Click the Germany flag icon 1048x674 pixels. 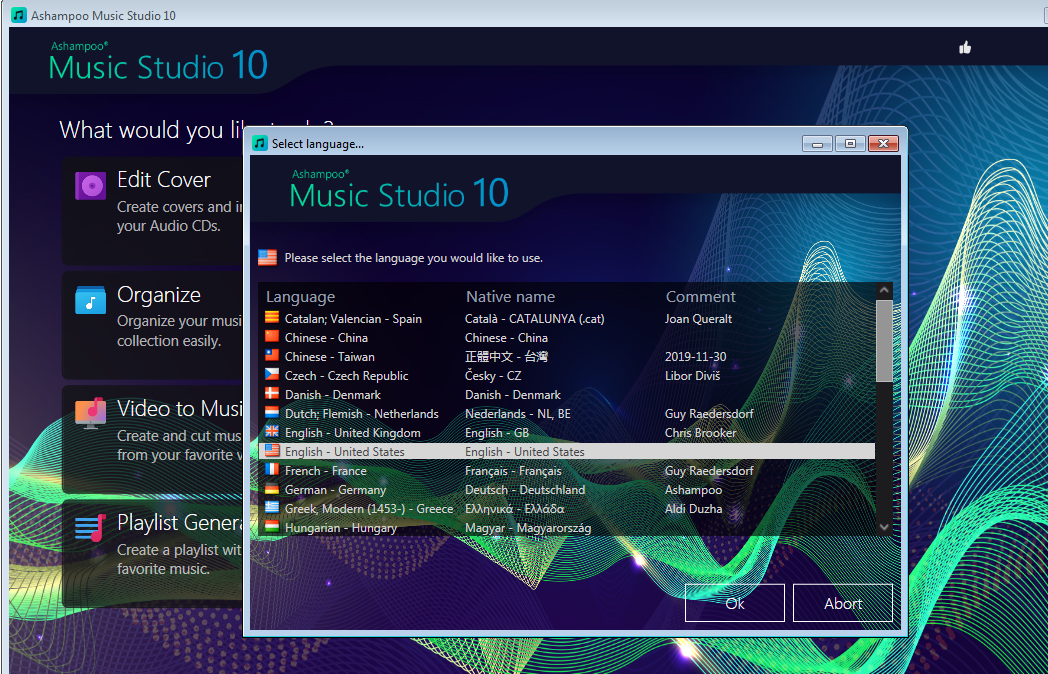pyautogui.click(x=272, y=489)
